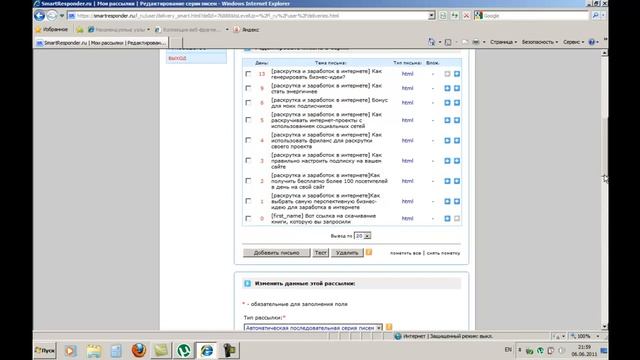Check the checkbox for day 2 letter

[x=248, y=180]
